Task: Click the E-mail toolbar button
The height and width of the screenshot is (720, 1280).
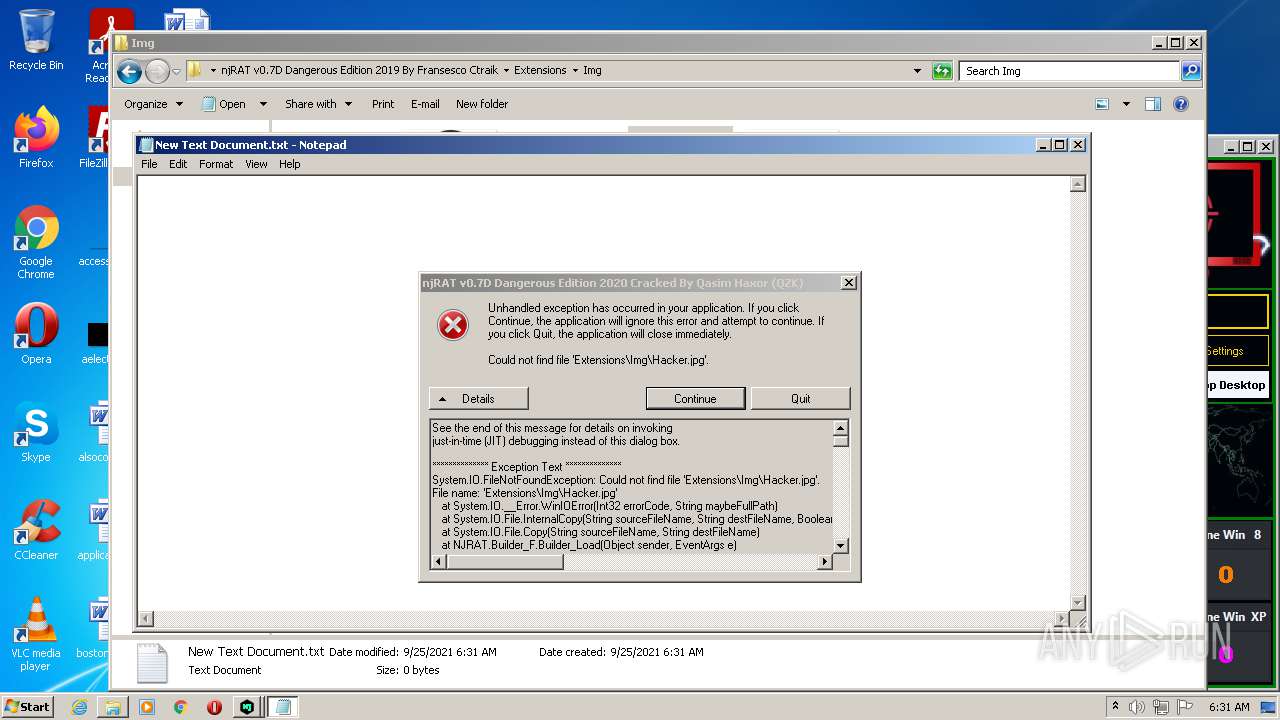Action: point(425,104)
